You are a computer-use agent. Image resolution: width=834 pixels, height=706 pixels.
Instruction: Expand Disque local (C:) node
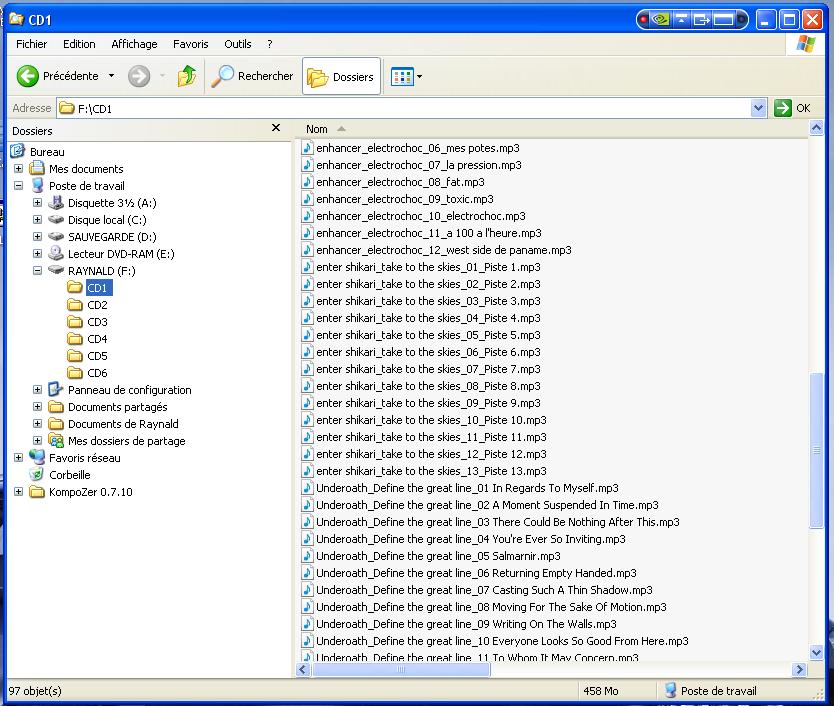[x=37, y=220]
